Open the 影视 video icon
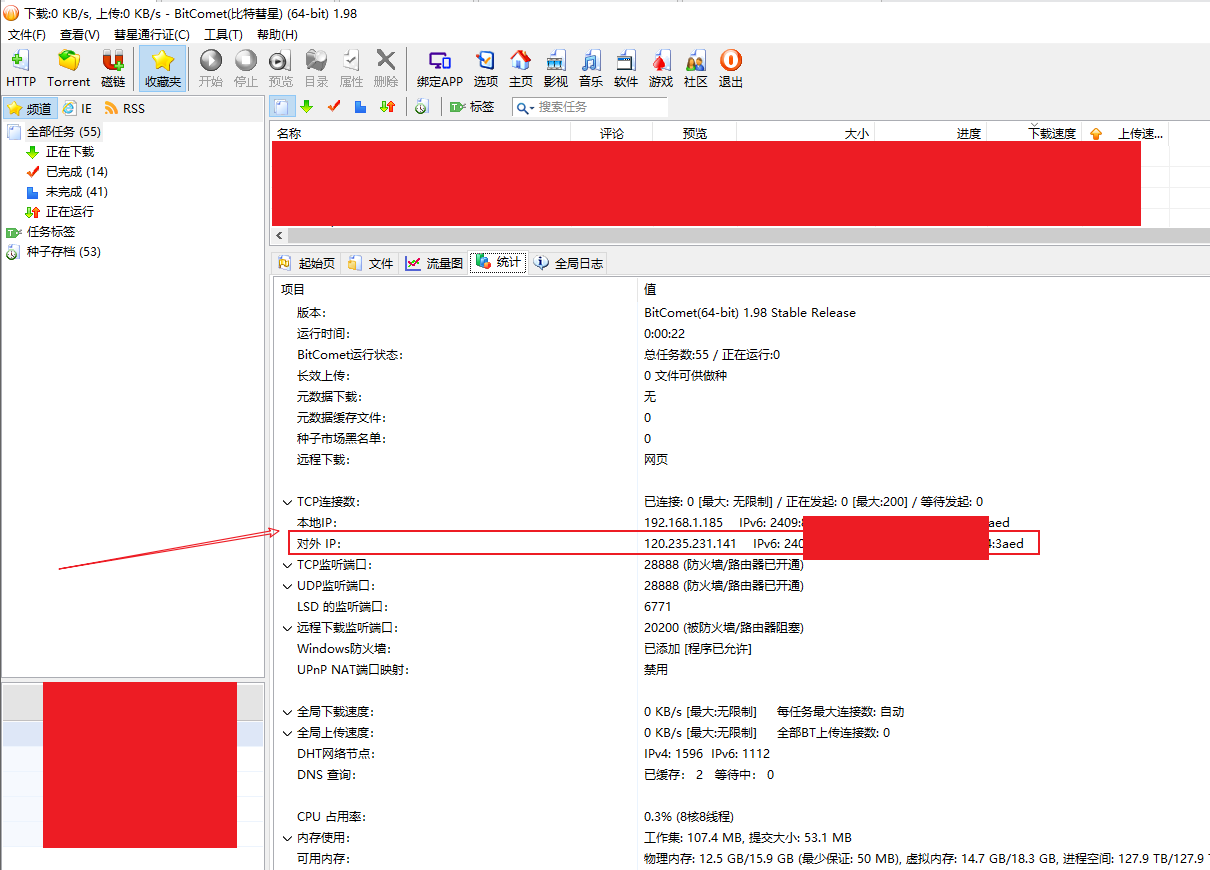 pyautogui.click(x=555, y=68)
